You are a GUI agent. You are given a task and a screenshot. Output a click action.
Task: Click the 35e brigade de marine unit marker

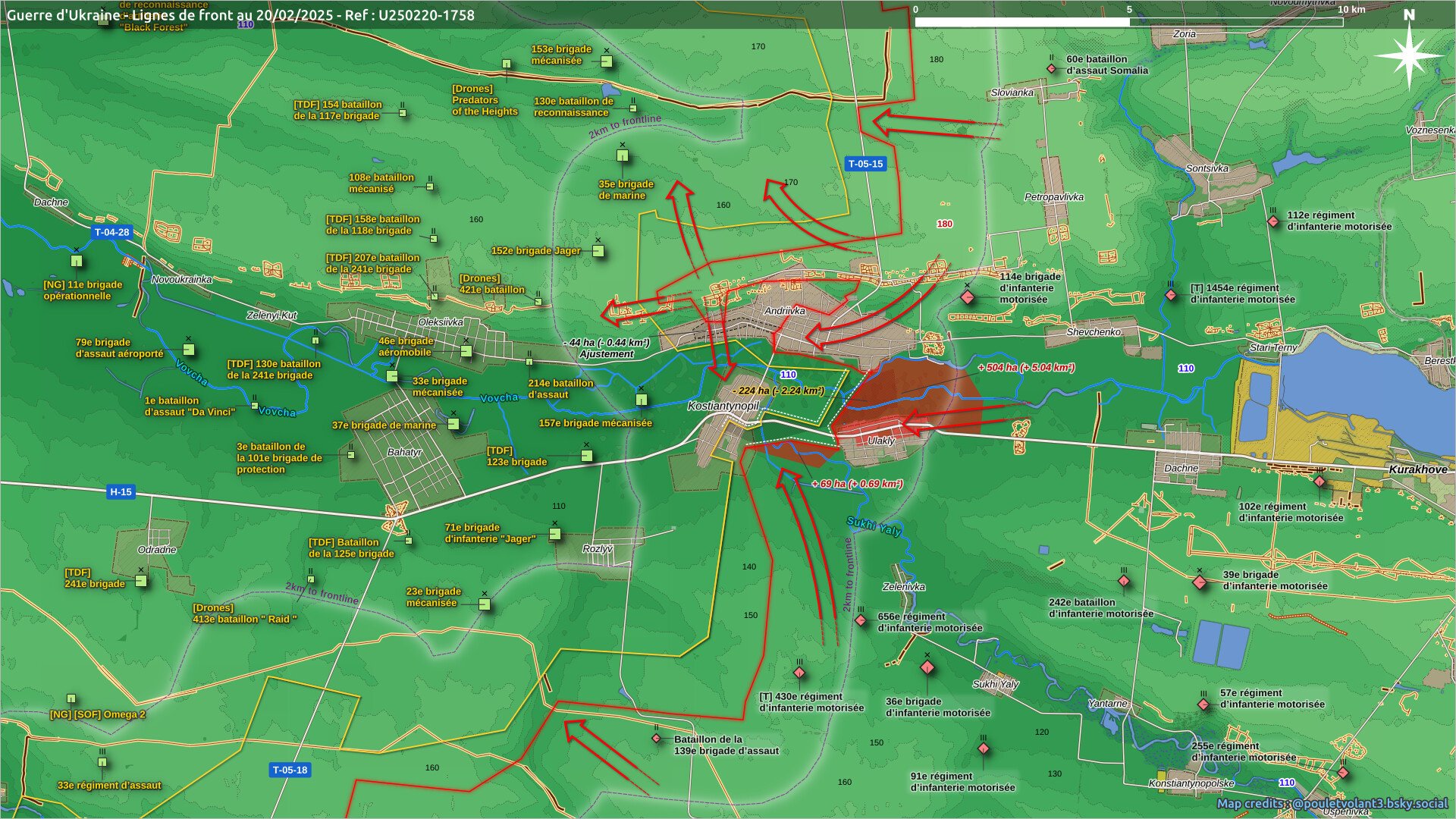[x=623, y=156]
